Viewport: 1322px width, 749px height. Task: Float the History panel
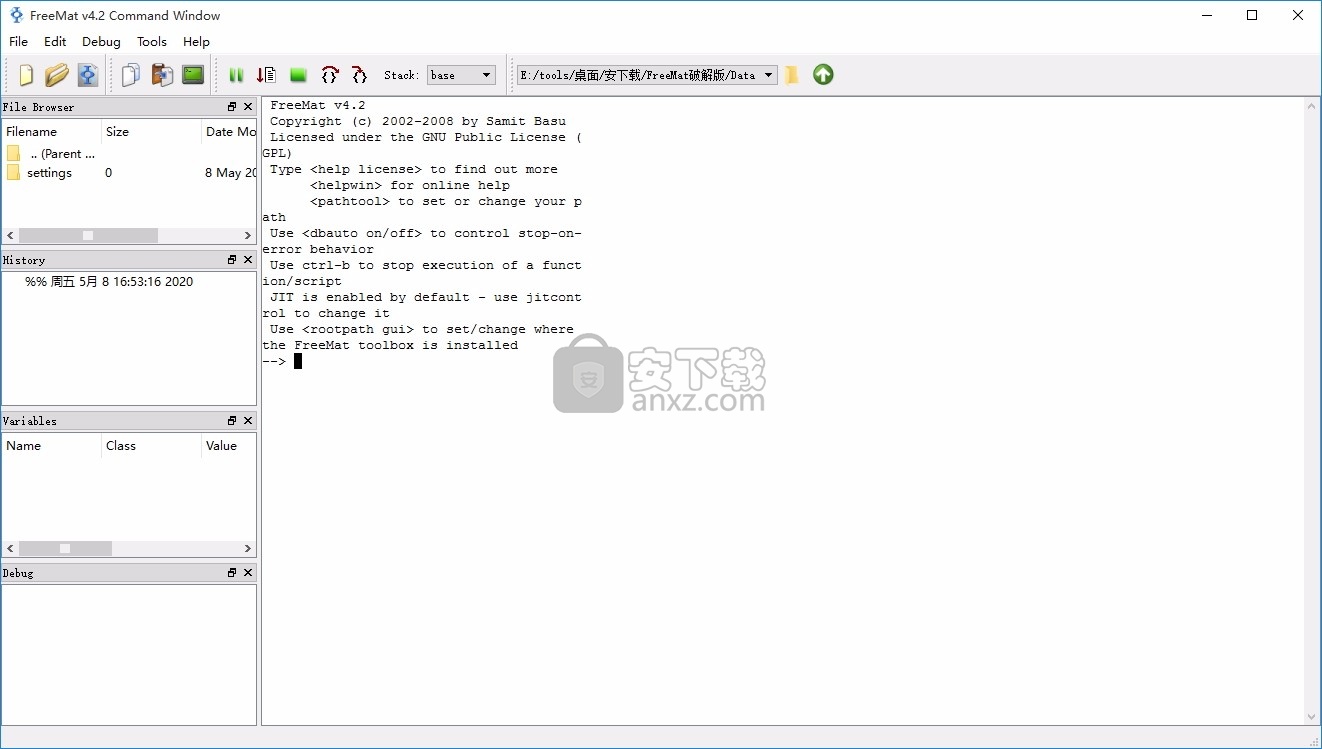coord(232,260)
